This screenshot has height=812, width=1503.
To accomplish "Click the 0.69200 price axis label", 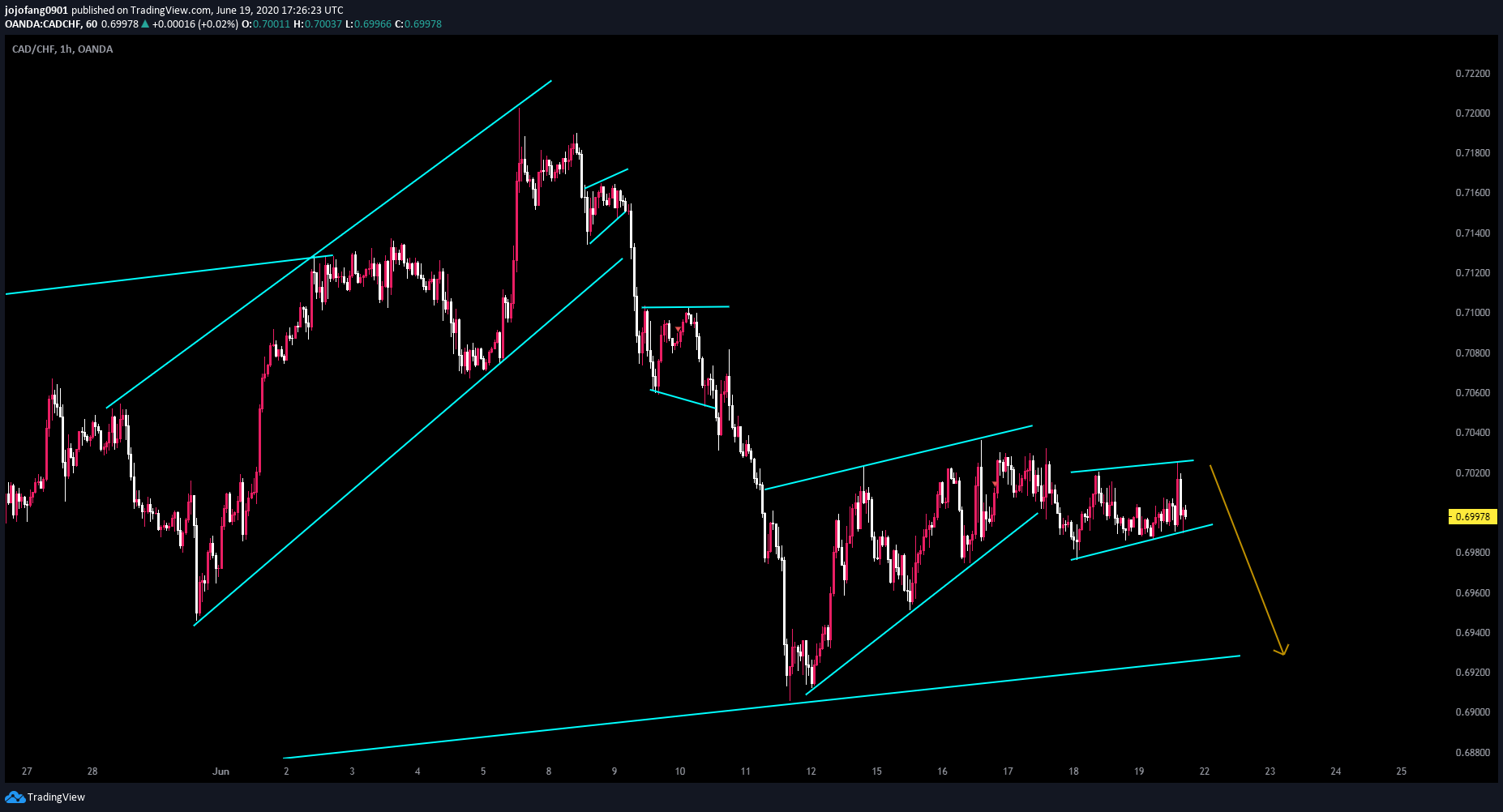I will (x=1473, y=673).
